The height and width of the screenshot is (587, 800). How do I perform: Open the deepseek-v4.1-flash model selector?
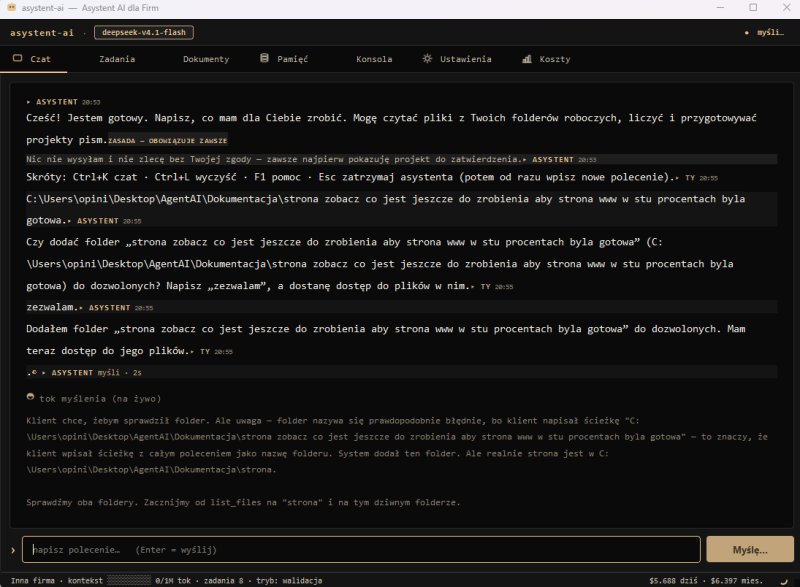(144, 32)
